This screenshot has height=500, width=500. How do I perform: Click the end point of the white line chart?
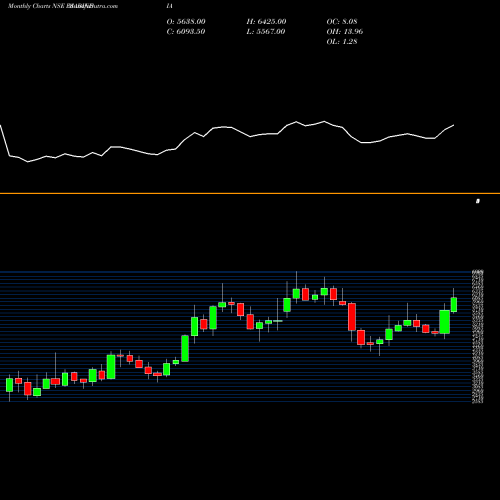[454, 125]
